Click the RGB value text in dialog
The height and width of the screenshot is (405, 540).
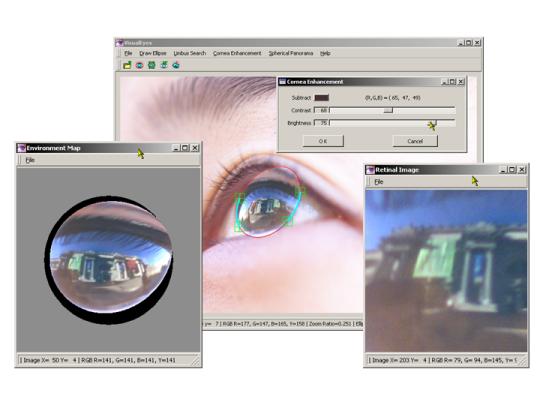[393, 98]
